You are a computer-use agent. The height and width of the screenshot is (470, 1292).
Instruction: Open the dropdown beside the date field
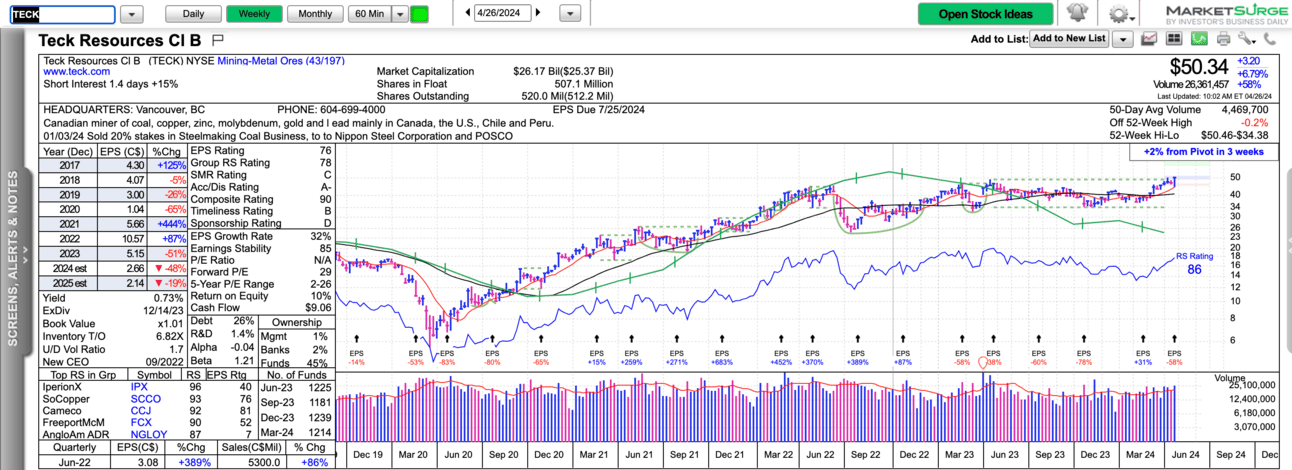tap(569, 14)
